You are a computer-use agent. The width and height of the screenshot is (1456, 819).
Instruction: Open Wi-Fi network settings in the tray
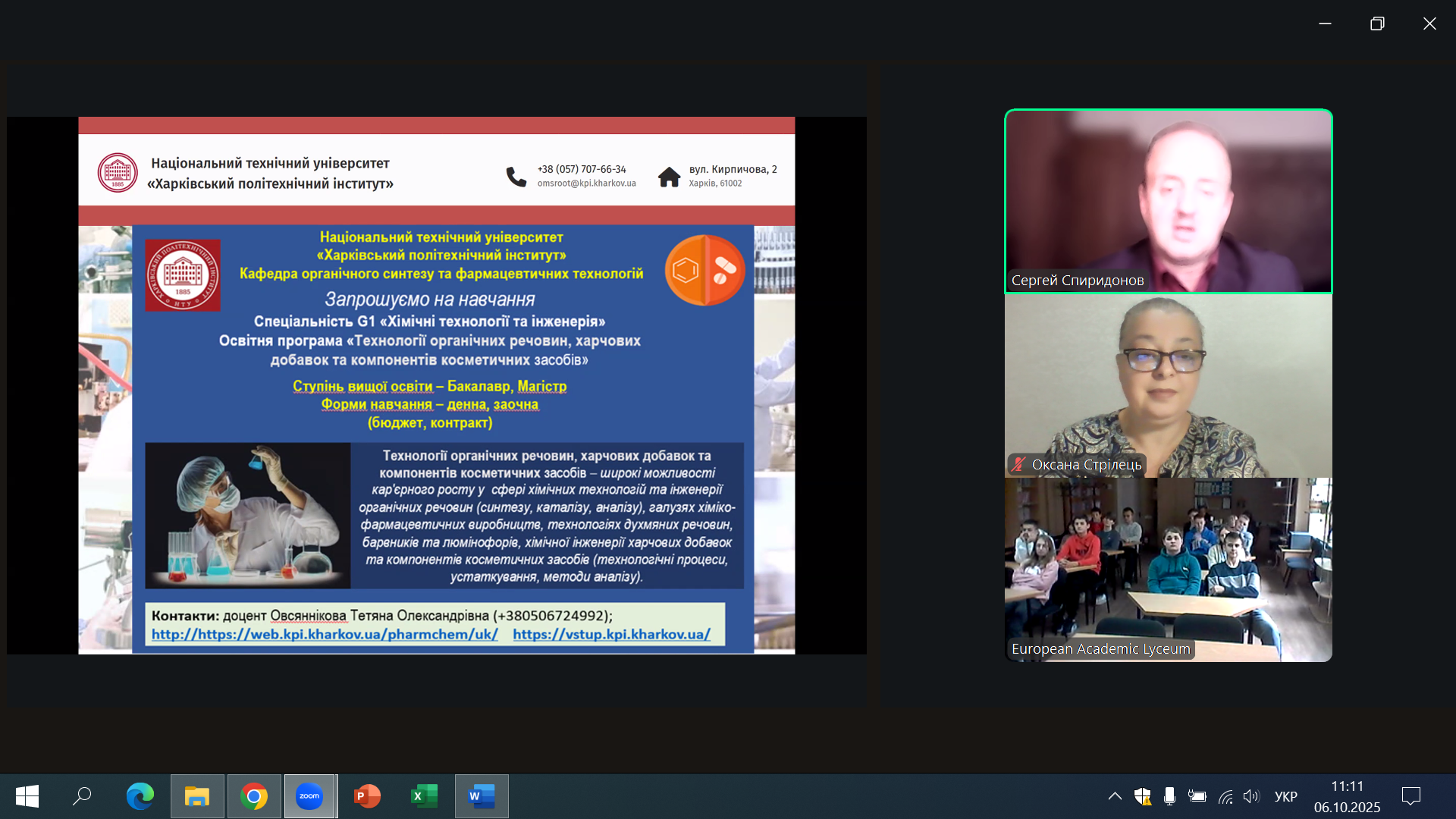point(1225,796)
